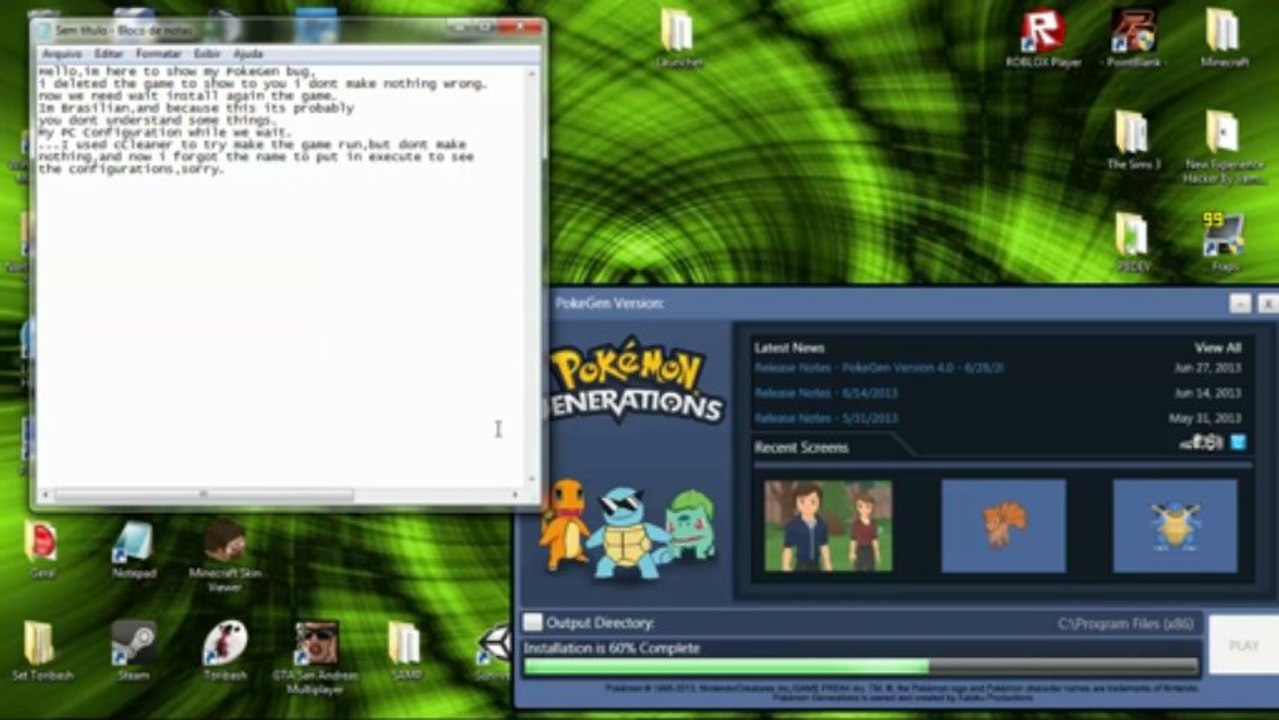The width and height of the screenshot is (1279, 720).
Task: Open the Arquivo menu in Notepad
Action: tap(62, 53)
